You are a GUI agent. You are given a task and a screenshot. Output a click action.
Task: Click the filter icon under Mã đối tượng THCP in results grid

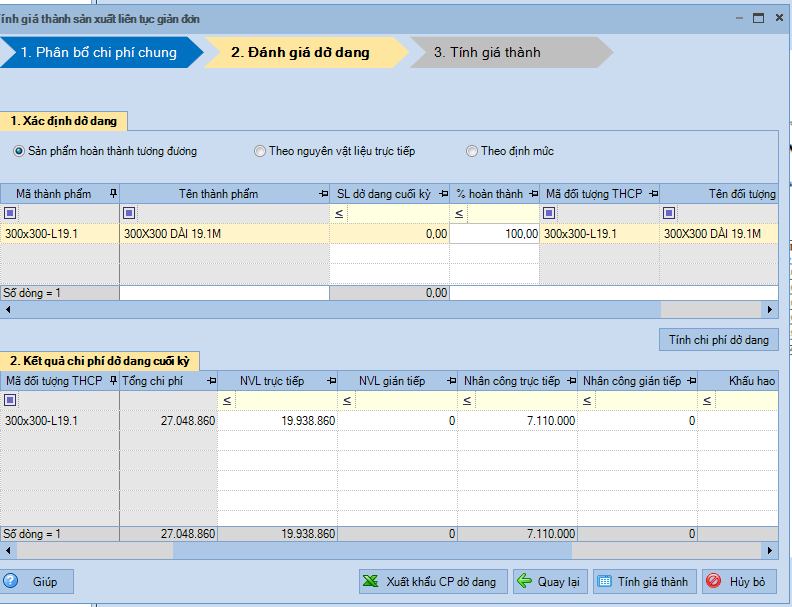tap(10, 400)
